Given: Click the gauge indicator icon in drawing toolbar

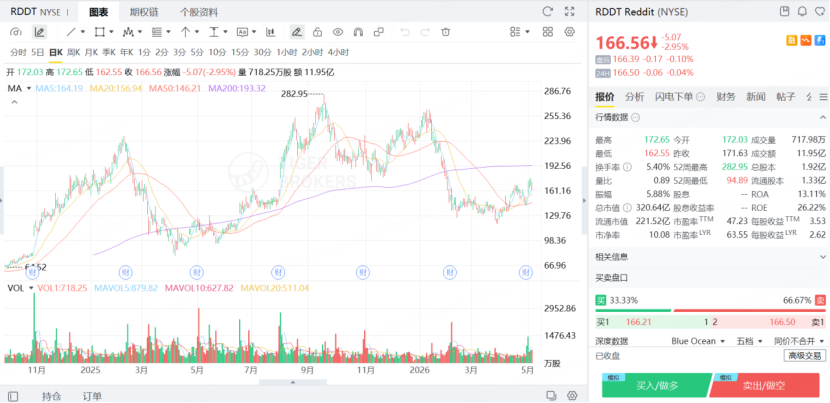Looking at the screenshot, I should pos(16,32).
